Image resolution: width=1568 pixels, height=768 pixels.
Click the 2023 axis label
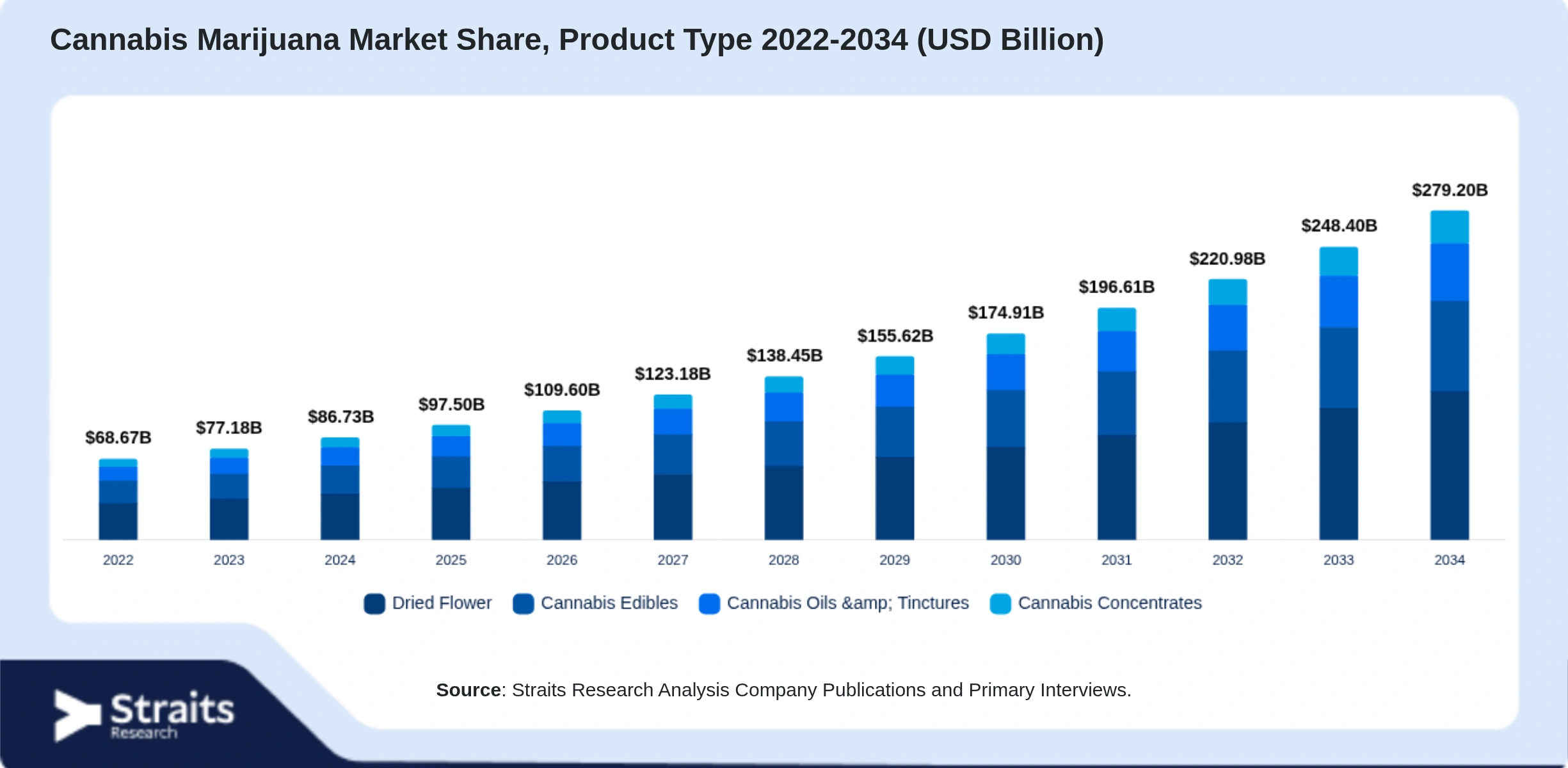tap(229, 560)
